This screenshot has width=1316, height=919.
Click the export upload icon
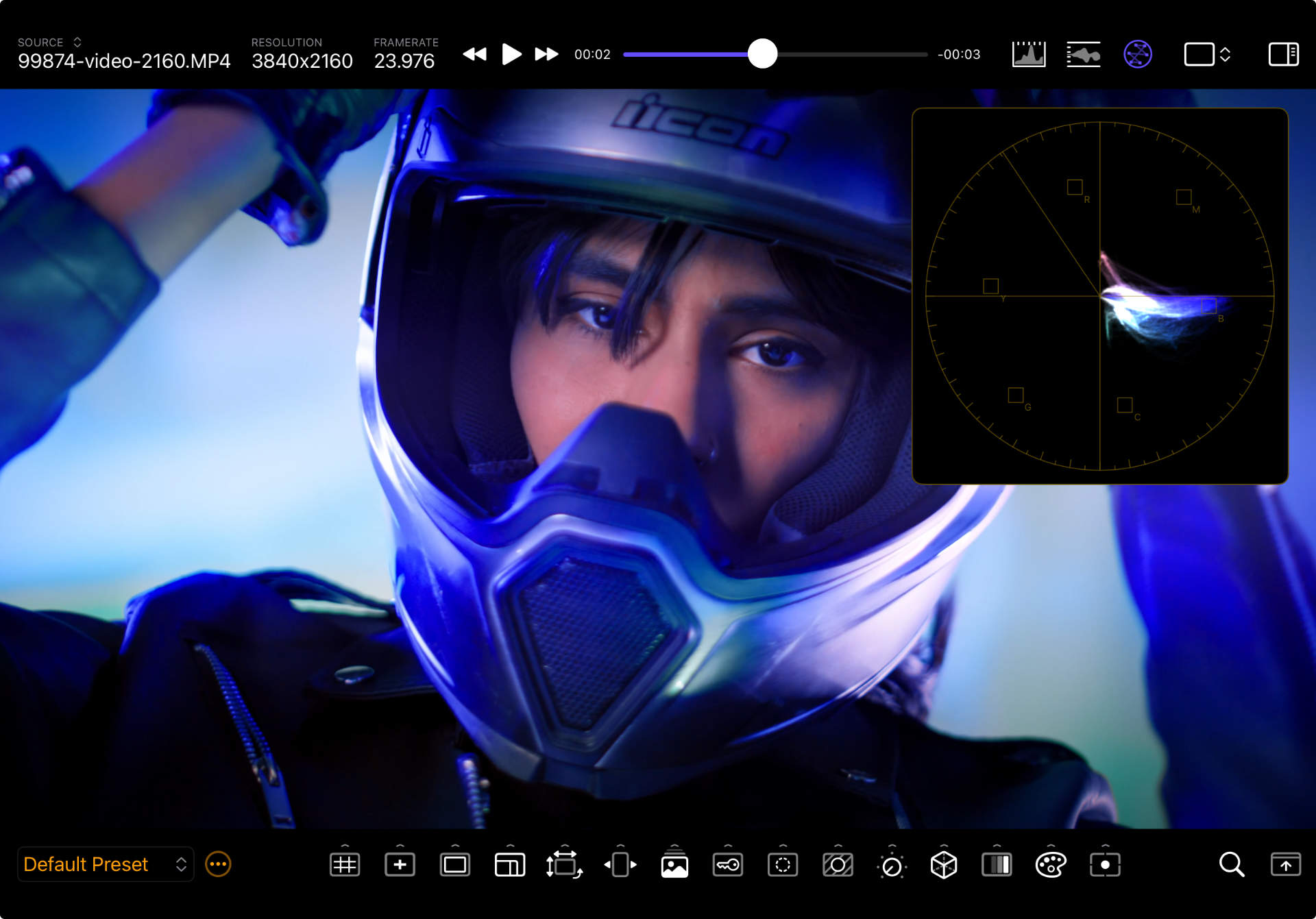[1285, 865]
